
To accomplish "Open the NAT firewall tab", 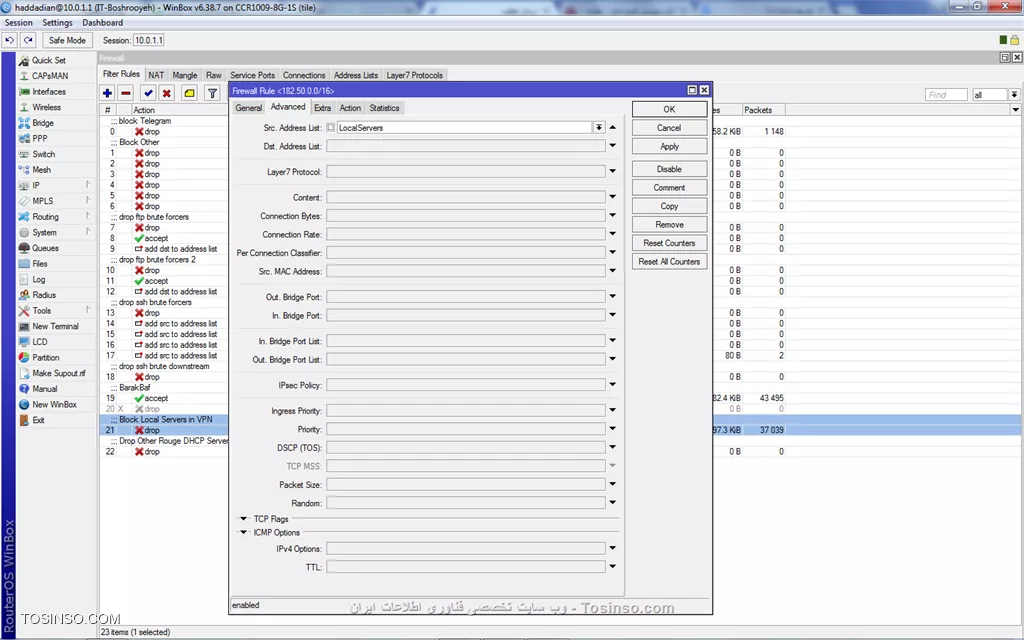I will (156, 75).
